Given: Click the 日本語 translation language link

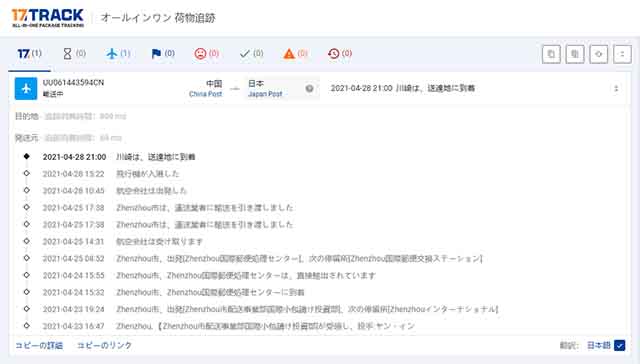Looking at the screenshot, I should [x=598, y=345].
